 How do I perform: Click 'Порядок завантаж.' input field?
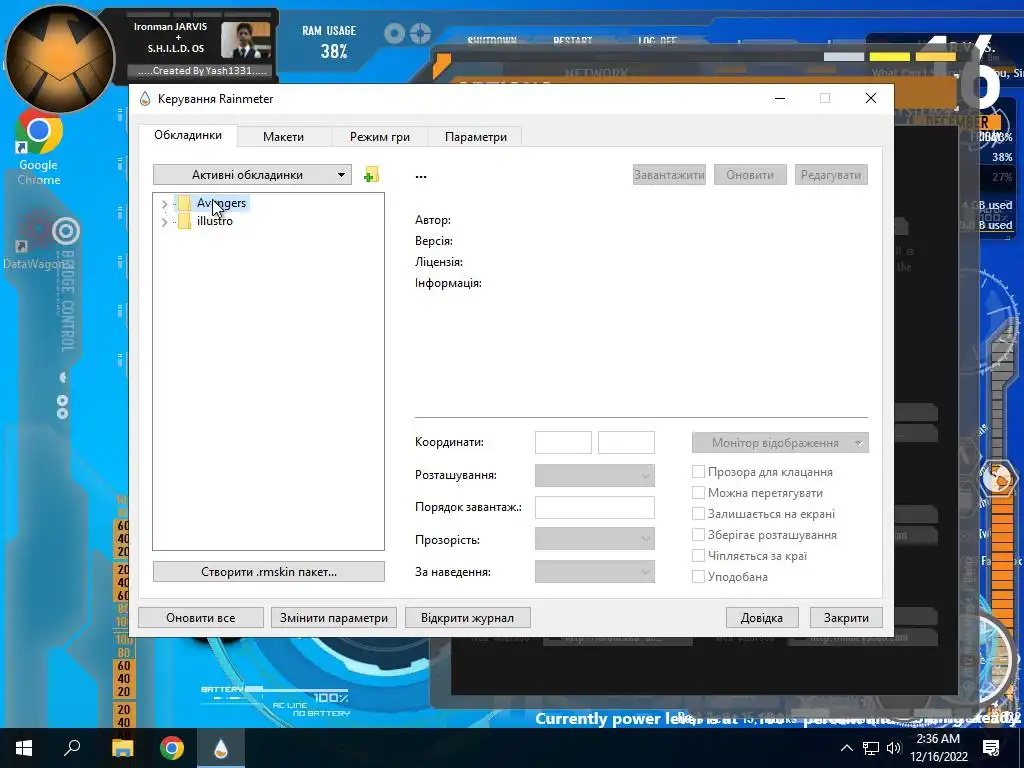pos(594,507)
